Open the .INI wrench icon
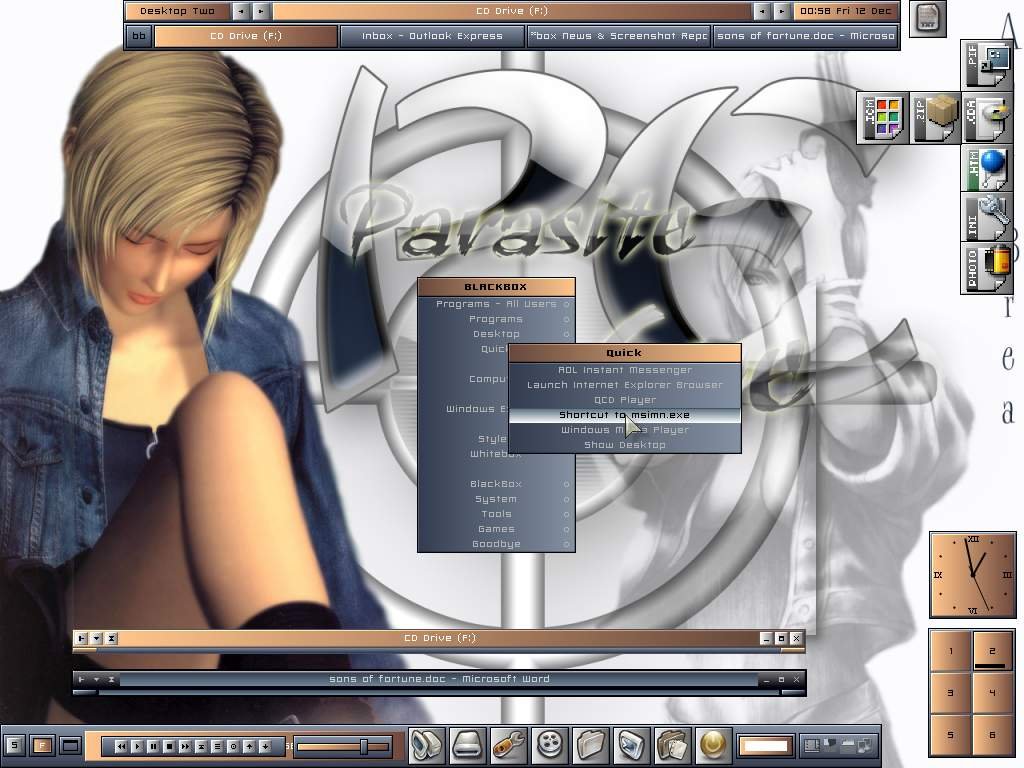Viewport: 1024px width, 768px height. pos(986,217)
